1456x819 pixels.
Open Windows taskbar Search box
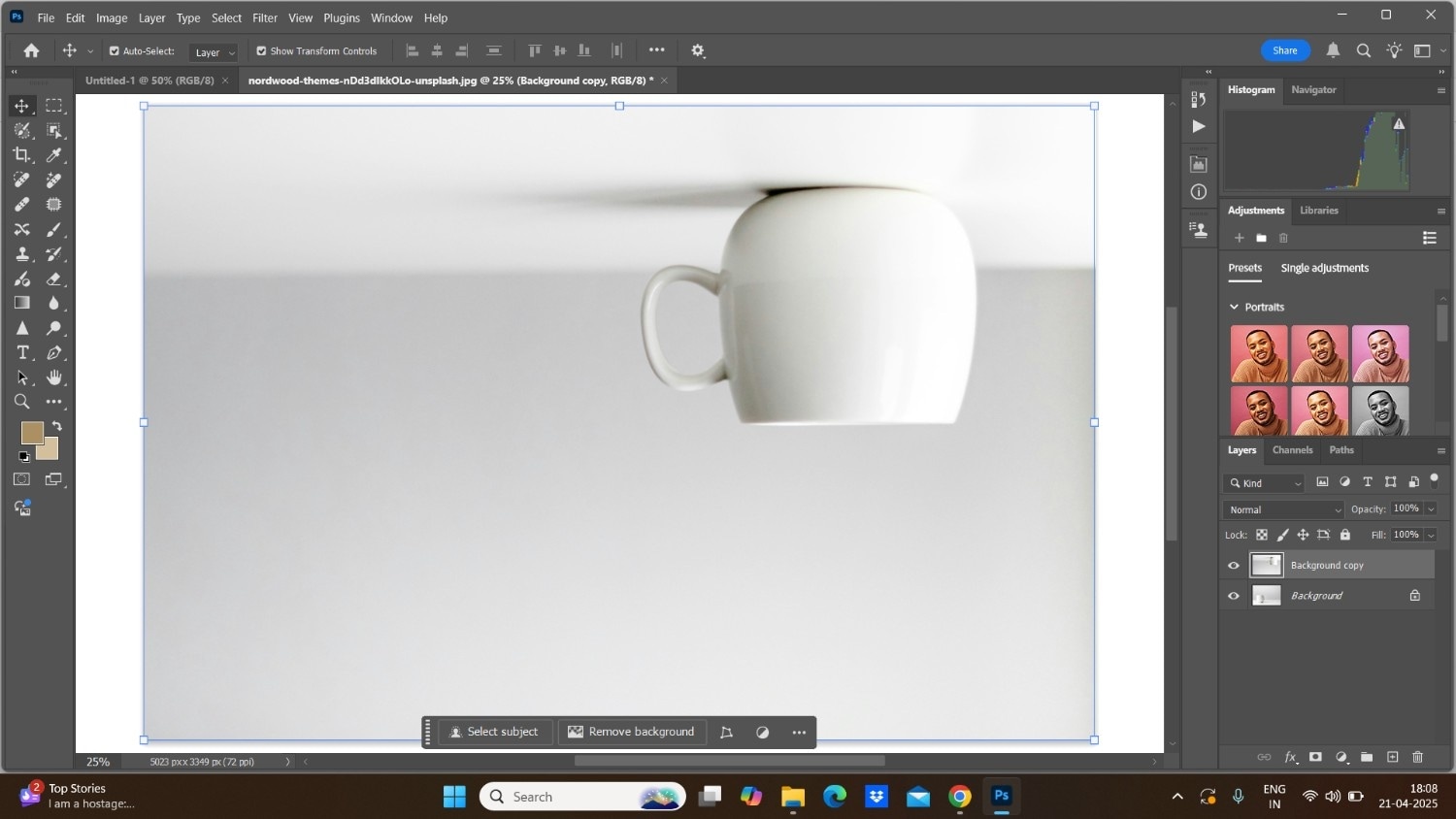tap(582, 797)
